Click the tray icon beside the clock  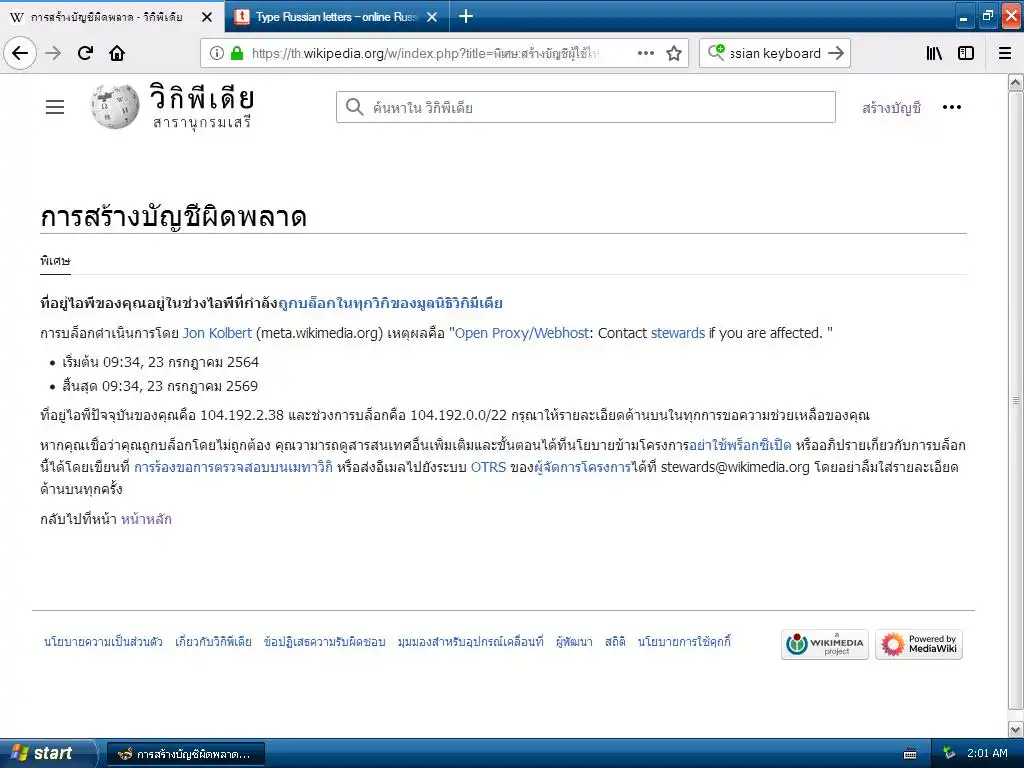click(950, 754)
